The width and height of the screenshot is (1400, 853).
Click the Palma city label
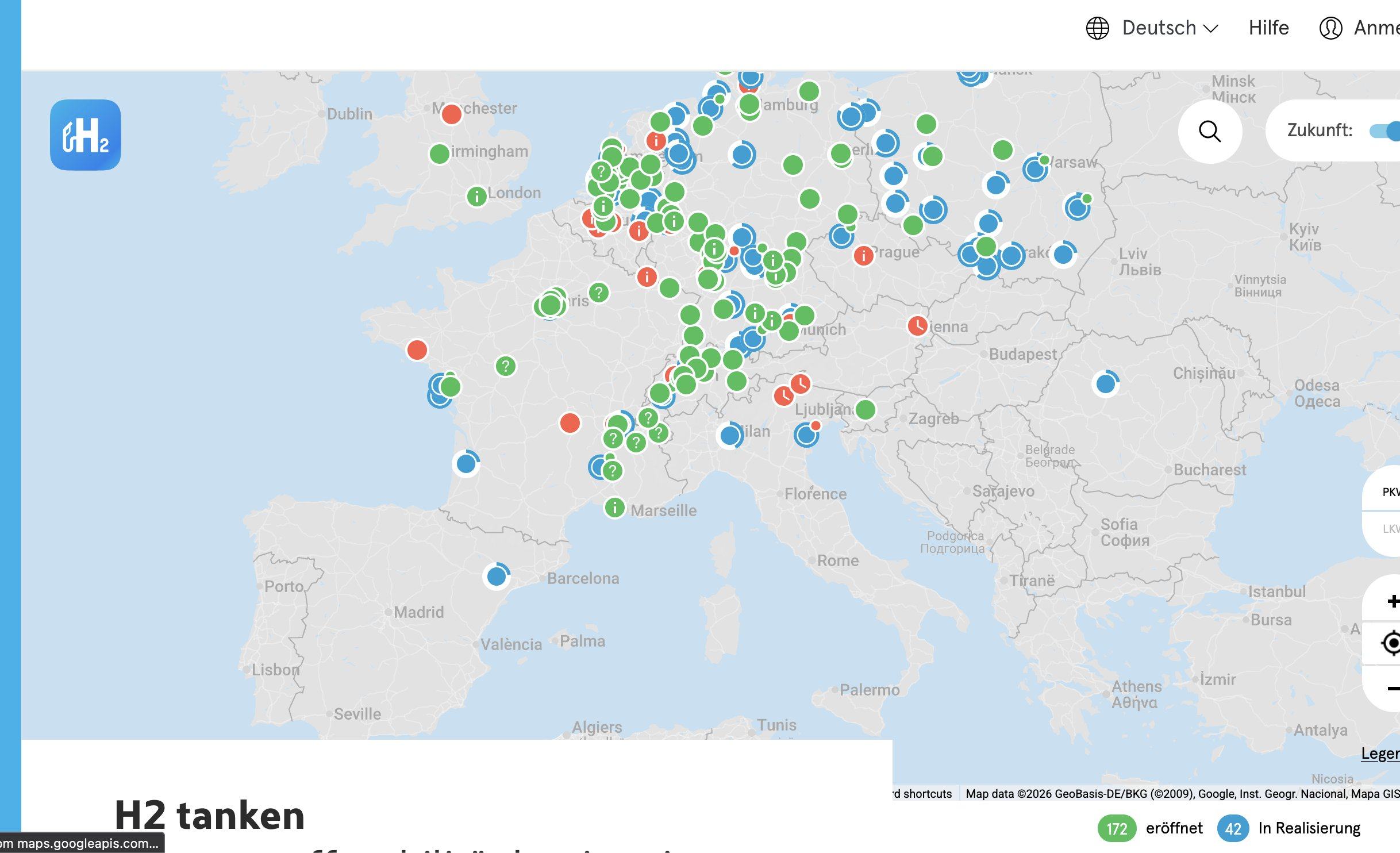coord(582,641)
